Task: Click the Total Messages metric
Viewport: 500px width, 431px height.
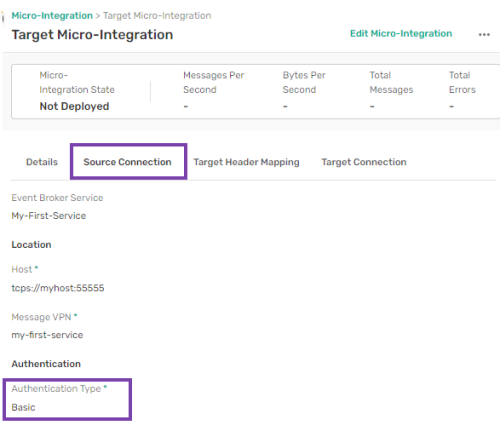Action: point(391,82)
